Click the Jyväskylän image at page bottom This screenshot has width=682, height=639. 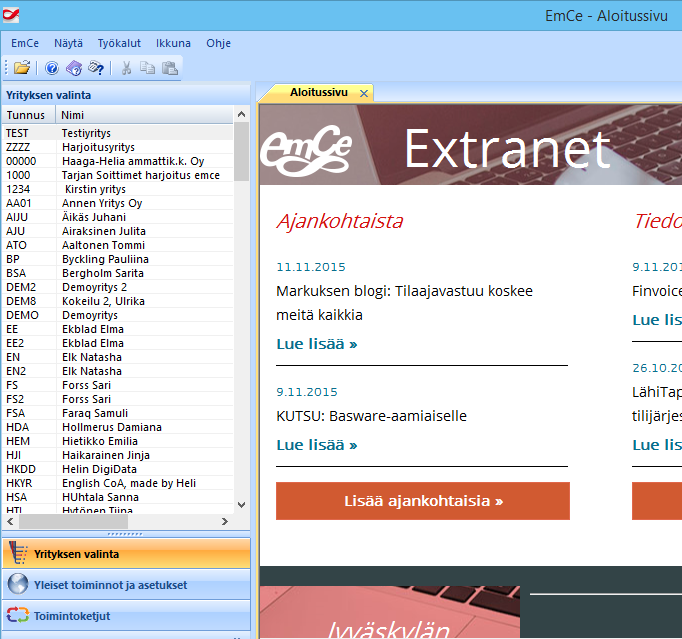point(390,612)
